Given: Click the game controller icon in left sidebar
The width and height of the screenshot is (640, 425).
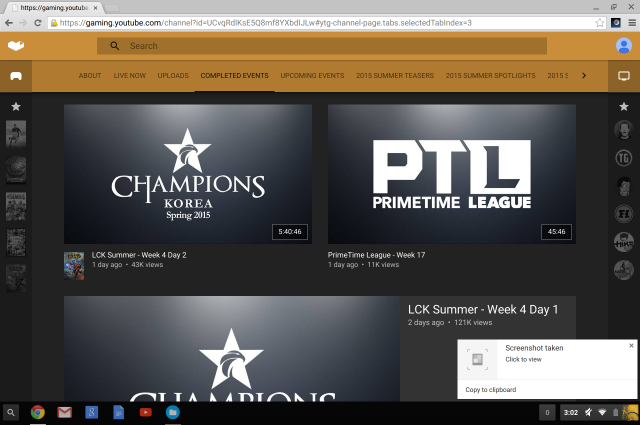Looking at the screenshot, I should 16,75.
